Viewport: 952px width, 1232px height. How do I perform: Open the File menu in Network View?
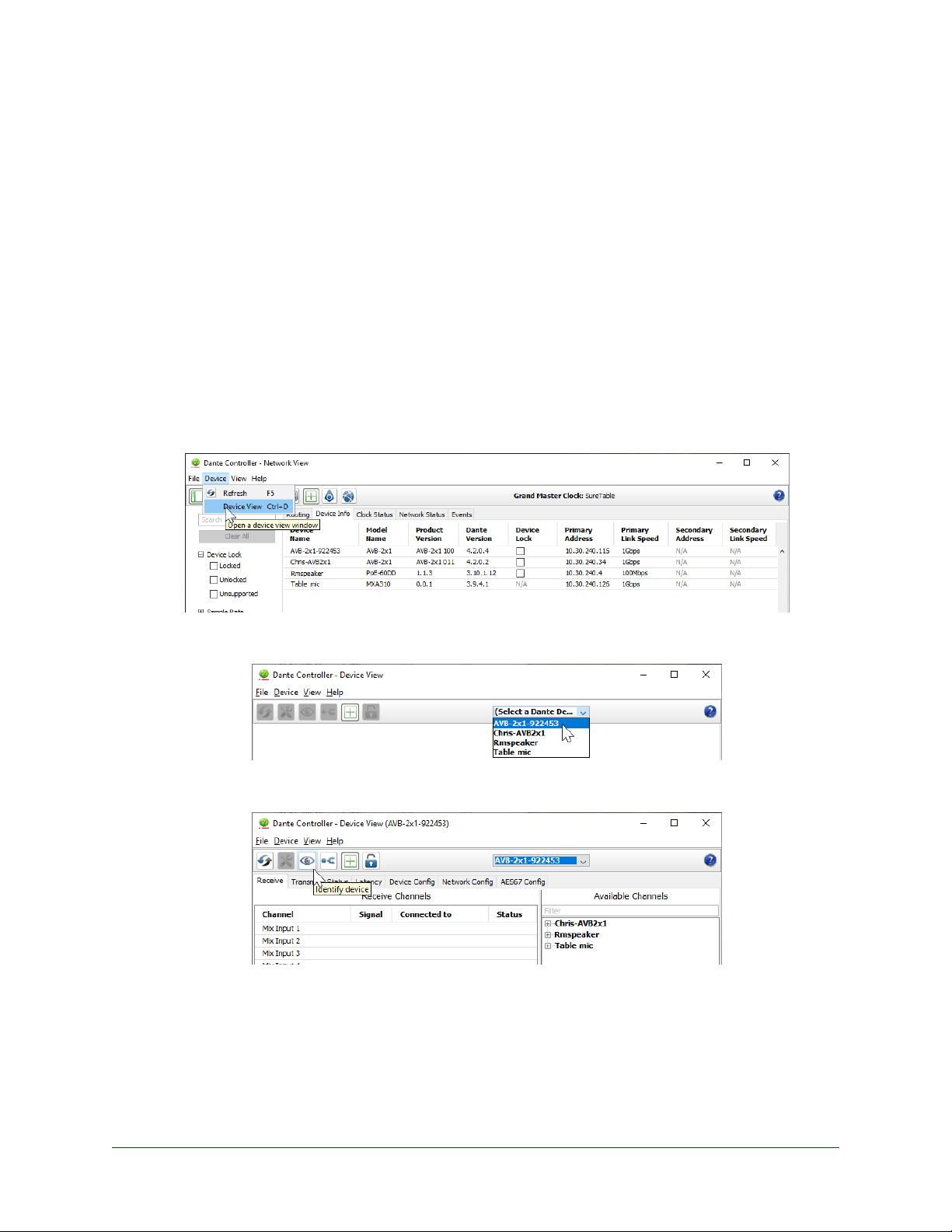(194, 479)
